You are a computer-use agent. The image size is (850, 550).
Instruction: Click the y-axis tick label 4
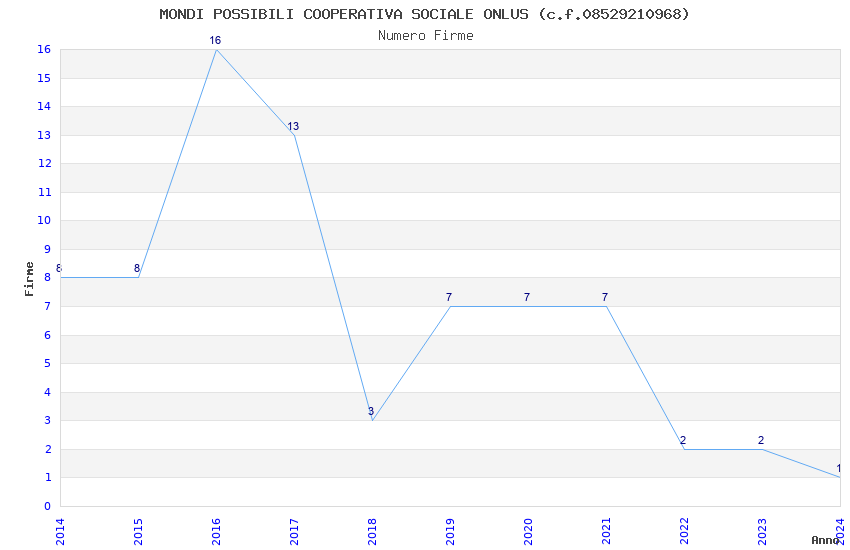[x=48, y=392]
